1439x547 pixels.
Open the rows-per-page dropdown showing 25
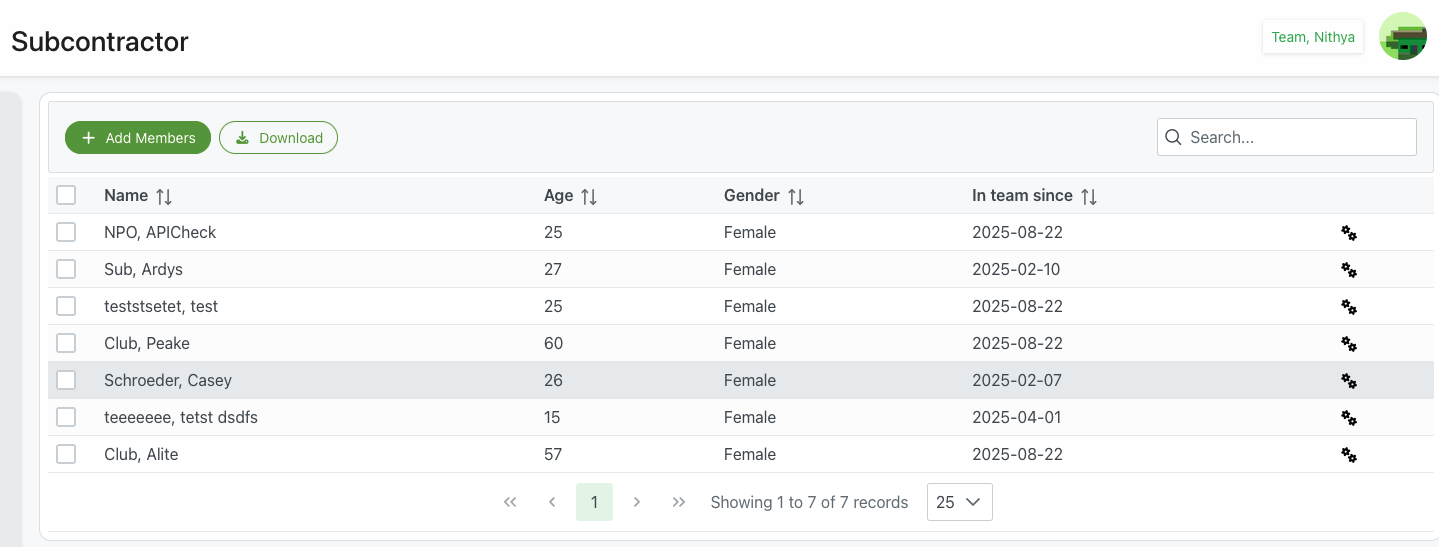pos(959,502)
